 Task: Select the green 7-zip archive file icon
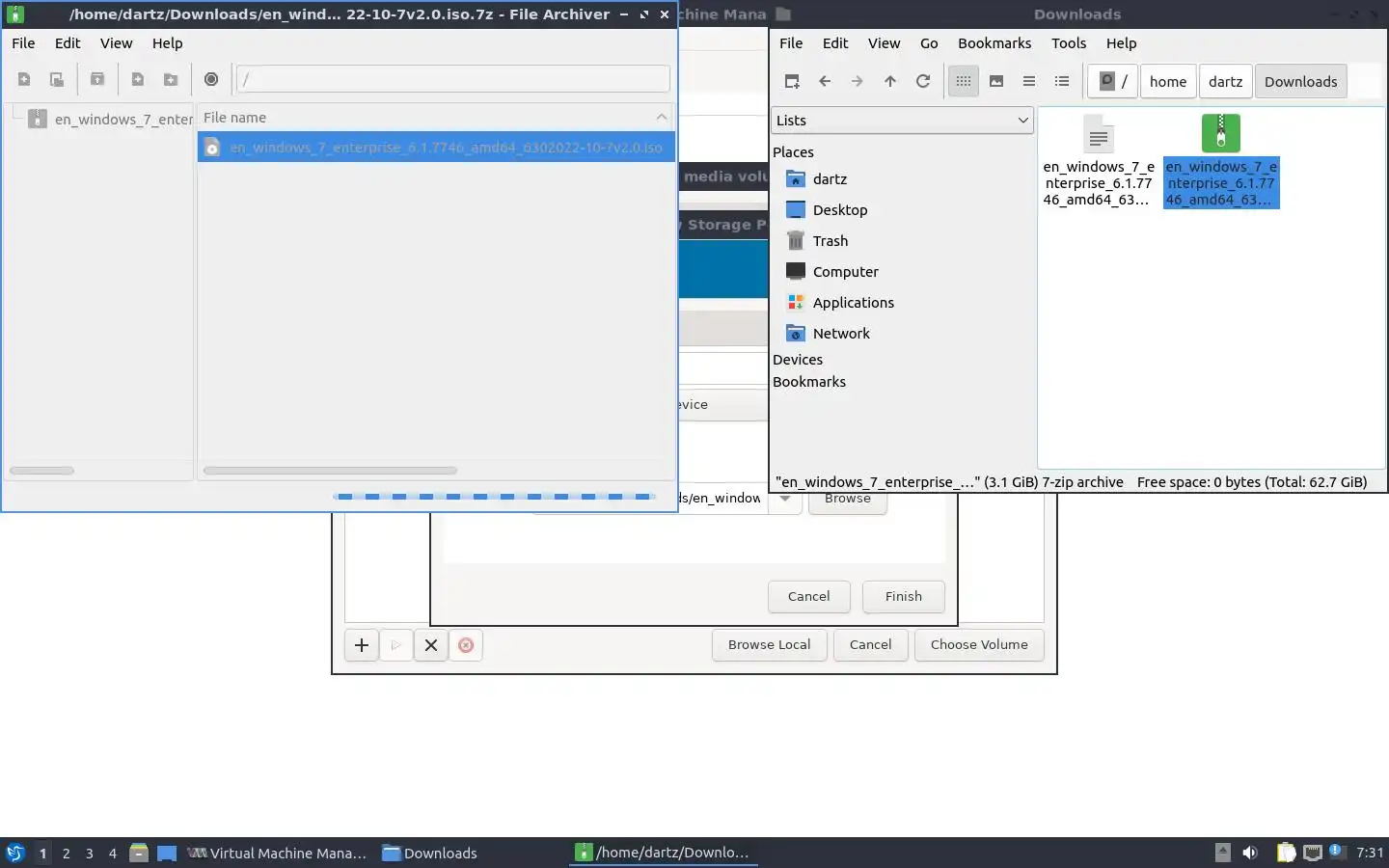1221,133
